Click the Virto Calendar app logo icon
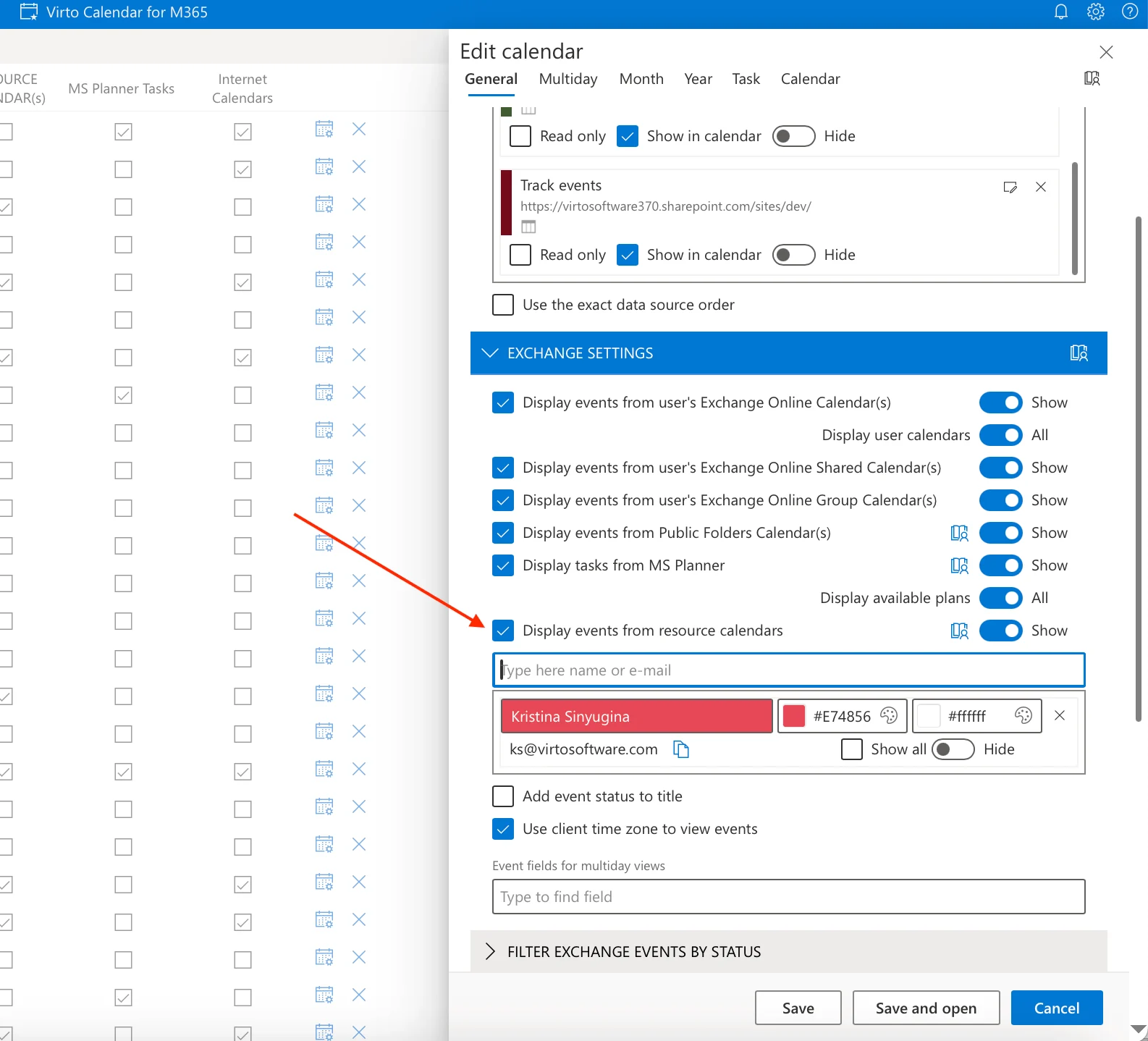Viewport: 1148px width, 1041px height. pos(29,12)
